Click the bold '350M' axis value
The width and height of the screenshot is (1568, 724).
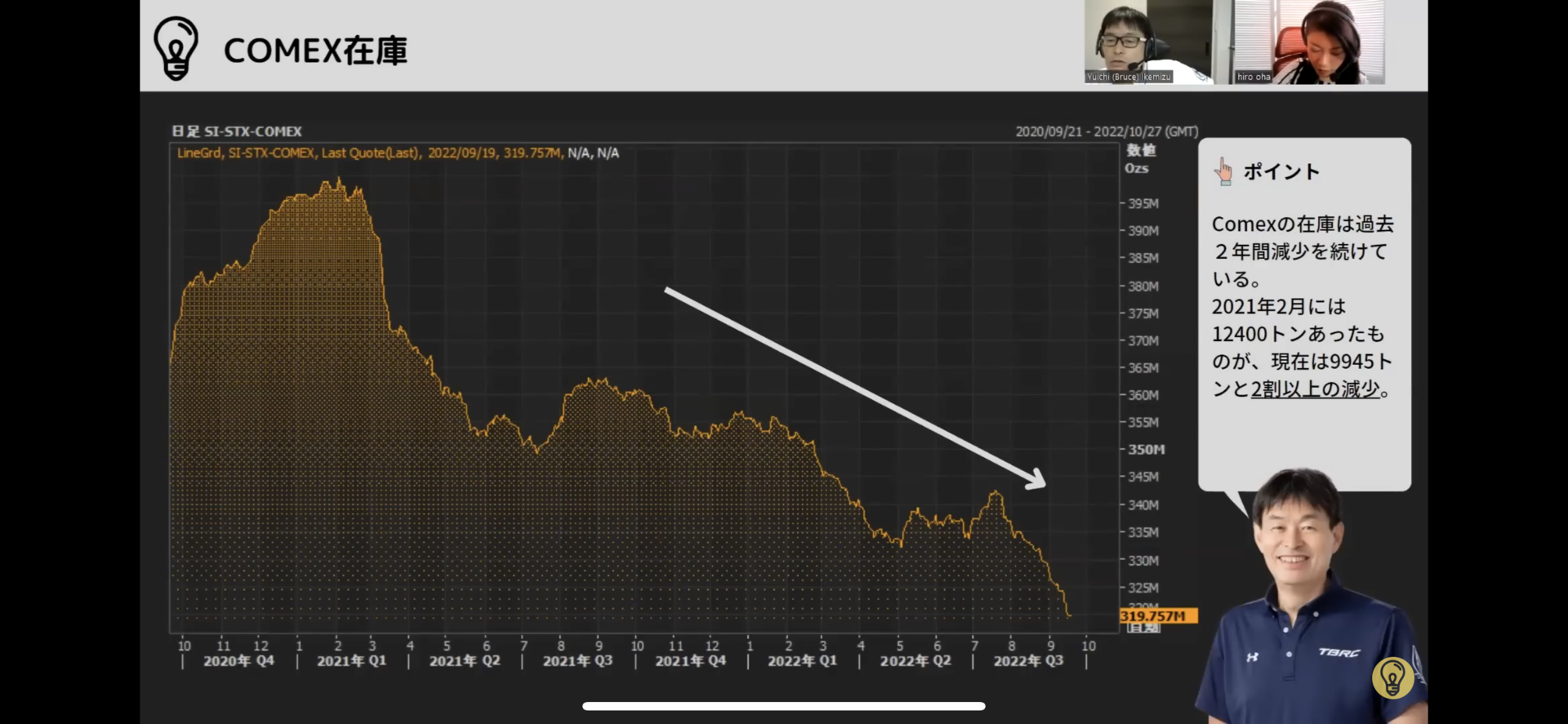tap(1147, 450)
